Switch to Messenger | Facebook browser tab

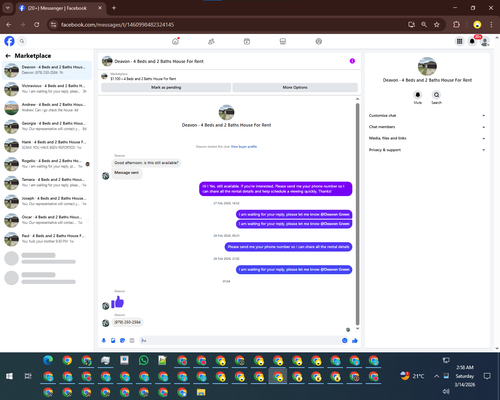[61, 8]
